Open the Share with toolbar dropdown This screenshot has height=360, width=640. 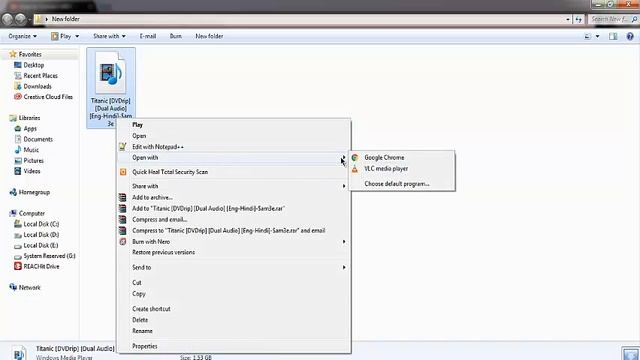(109, 36)
